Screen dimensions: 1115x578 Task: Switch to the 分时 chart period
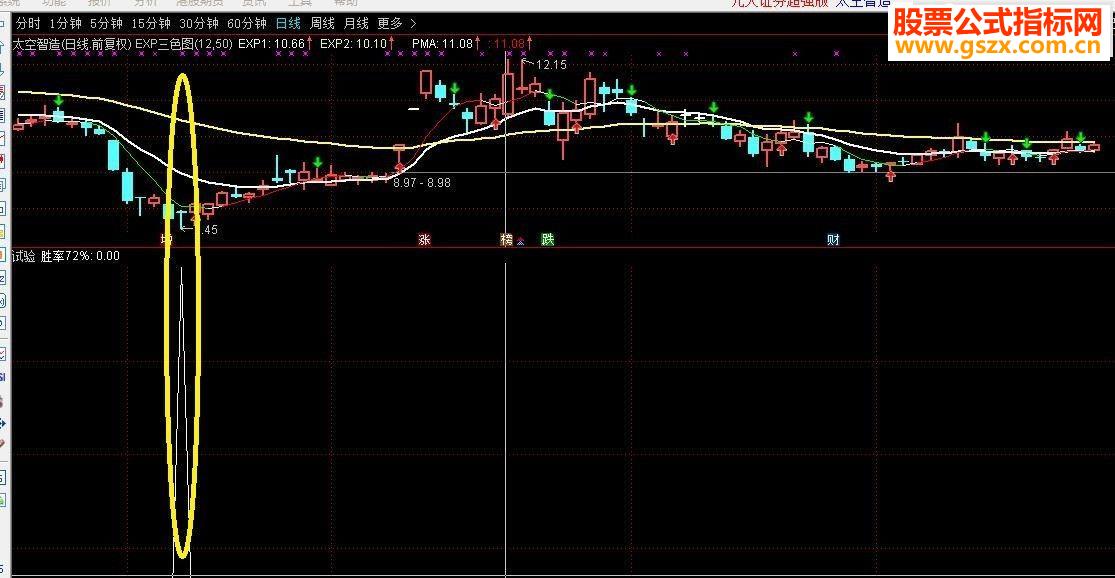[x=28, y=23]
